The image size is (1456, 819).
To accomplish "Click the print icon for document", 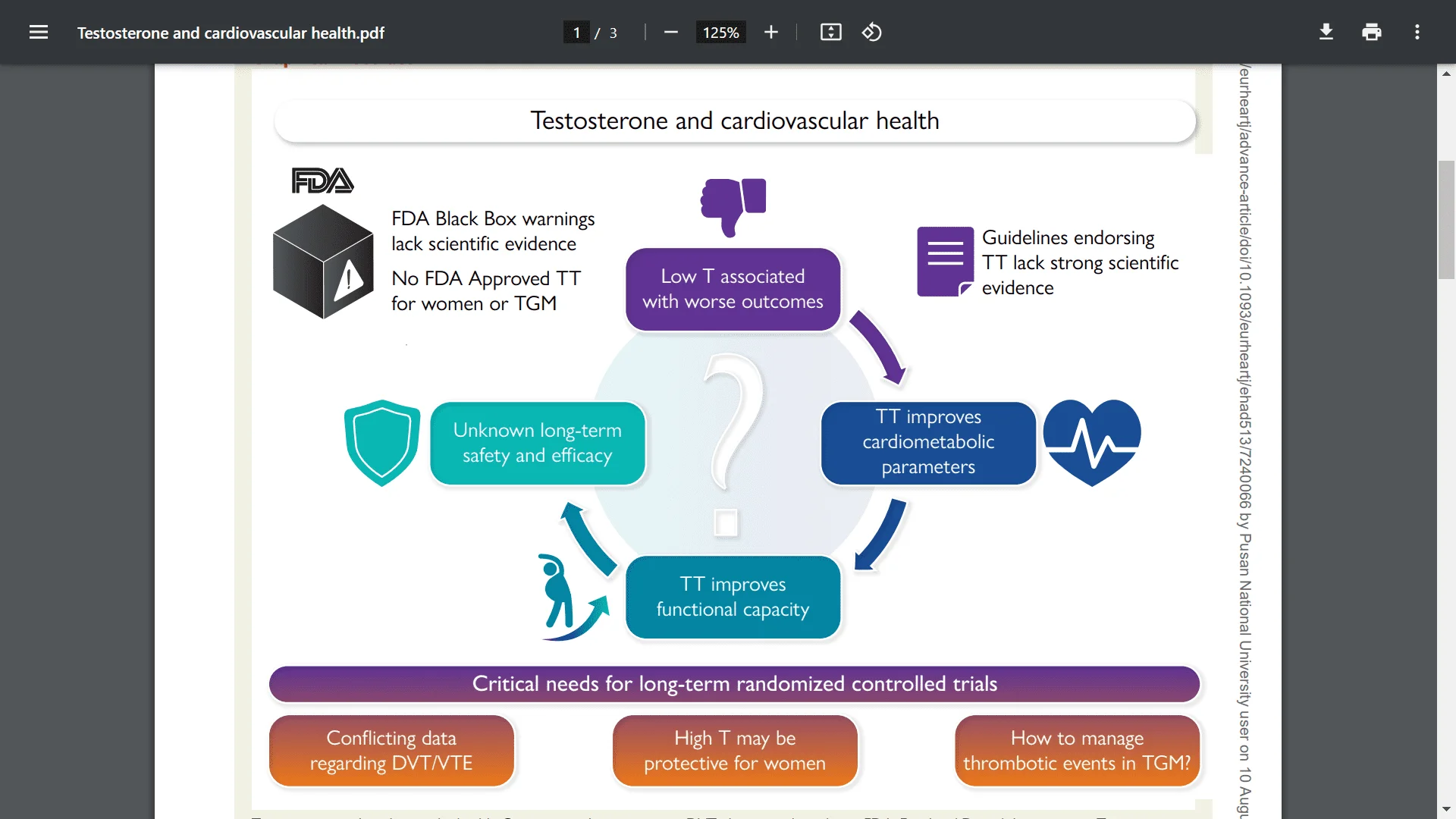I will [x=1371, y=32].
